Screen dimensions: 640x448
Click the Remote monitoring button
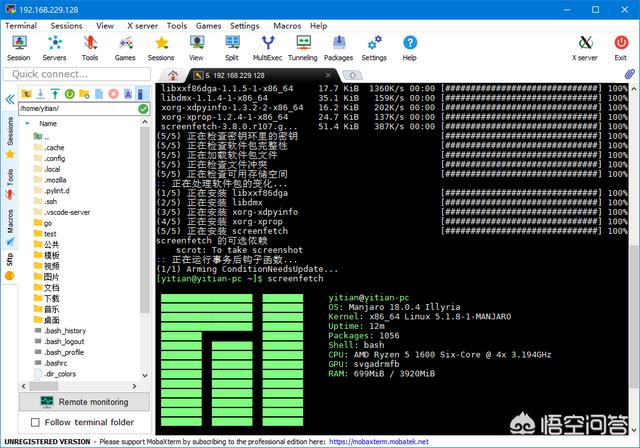(x=84, y=402)
